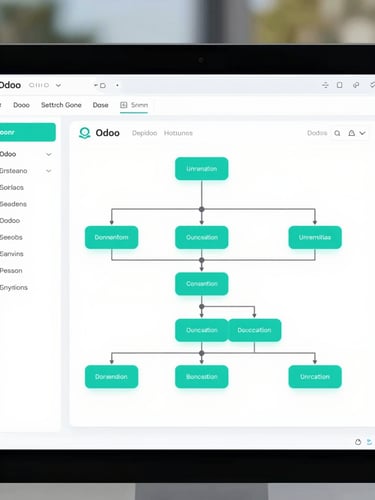Select the Unrenaton top flowchart node
375x500 pixels.
[x=202, y=169]
